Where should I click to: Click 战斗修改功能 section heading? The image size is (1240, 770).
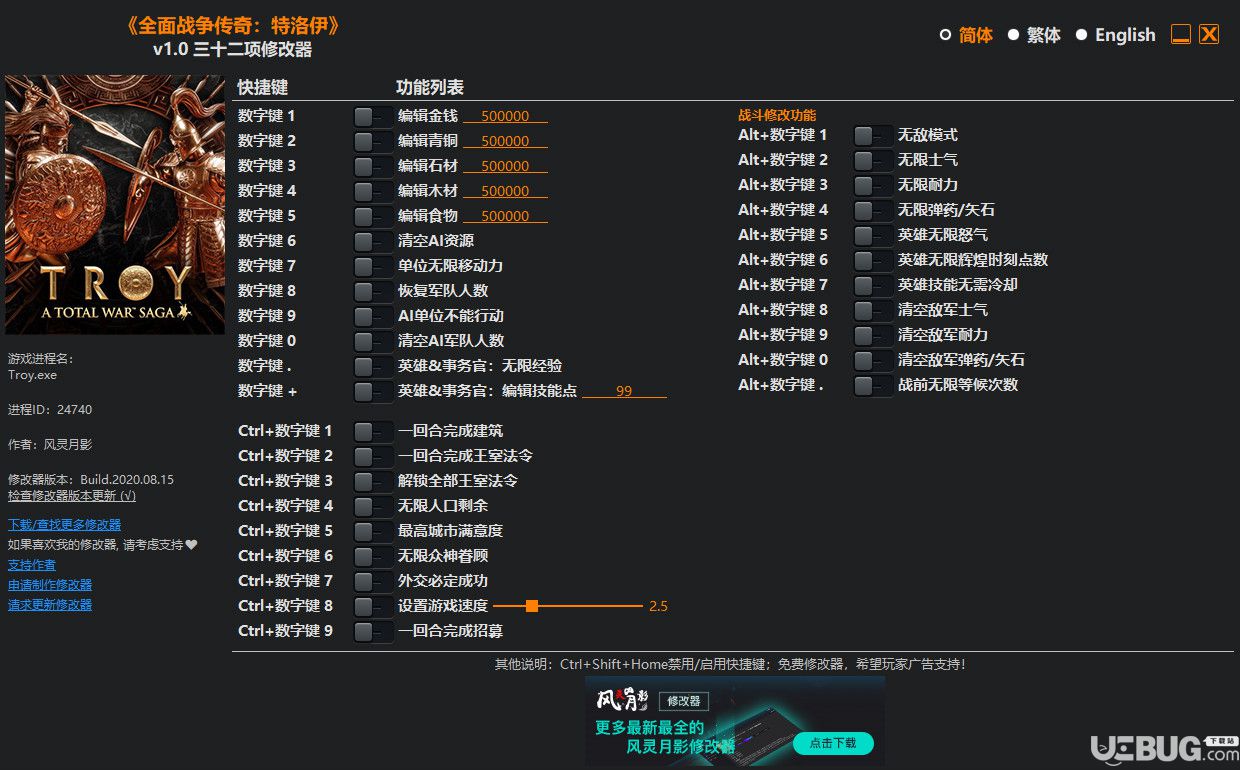tap(777, 116)
